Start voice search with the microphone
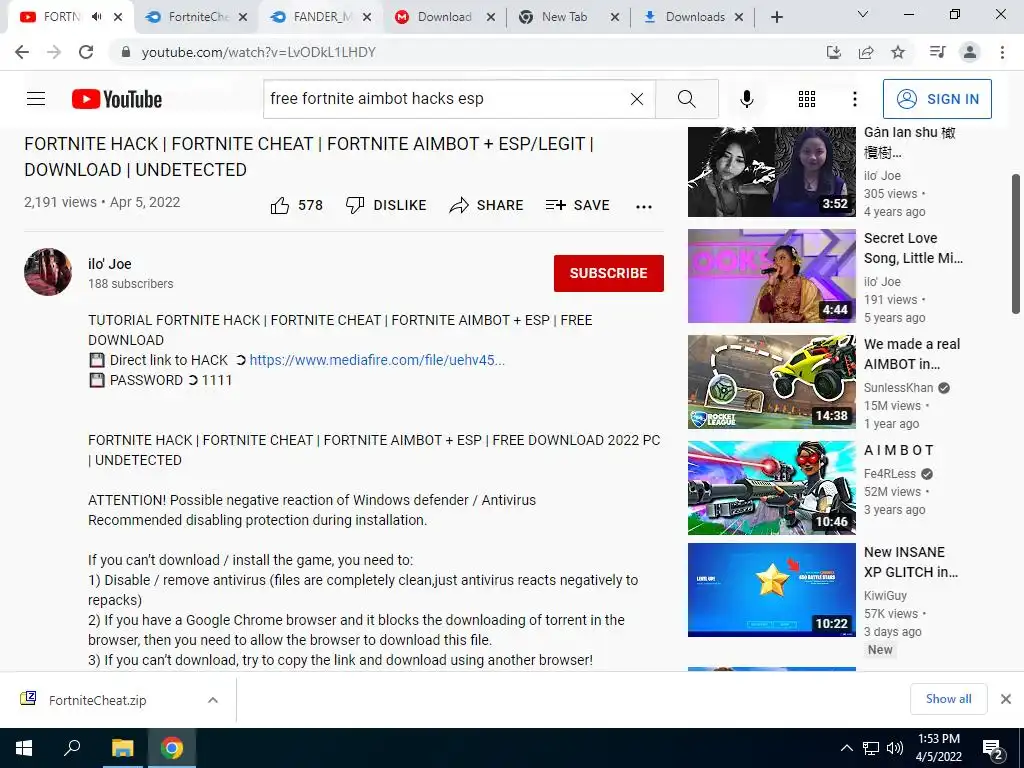1024x768 pixels. (747, 99)
